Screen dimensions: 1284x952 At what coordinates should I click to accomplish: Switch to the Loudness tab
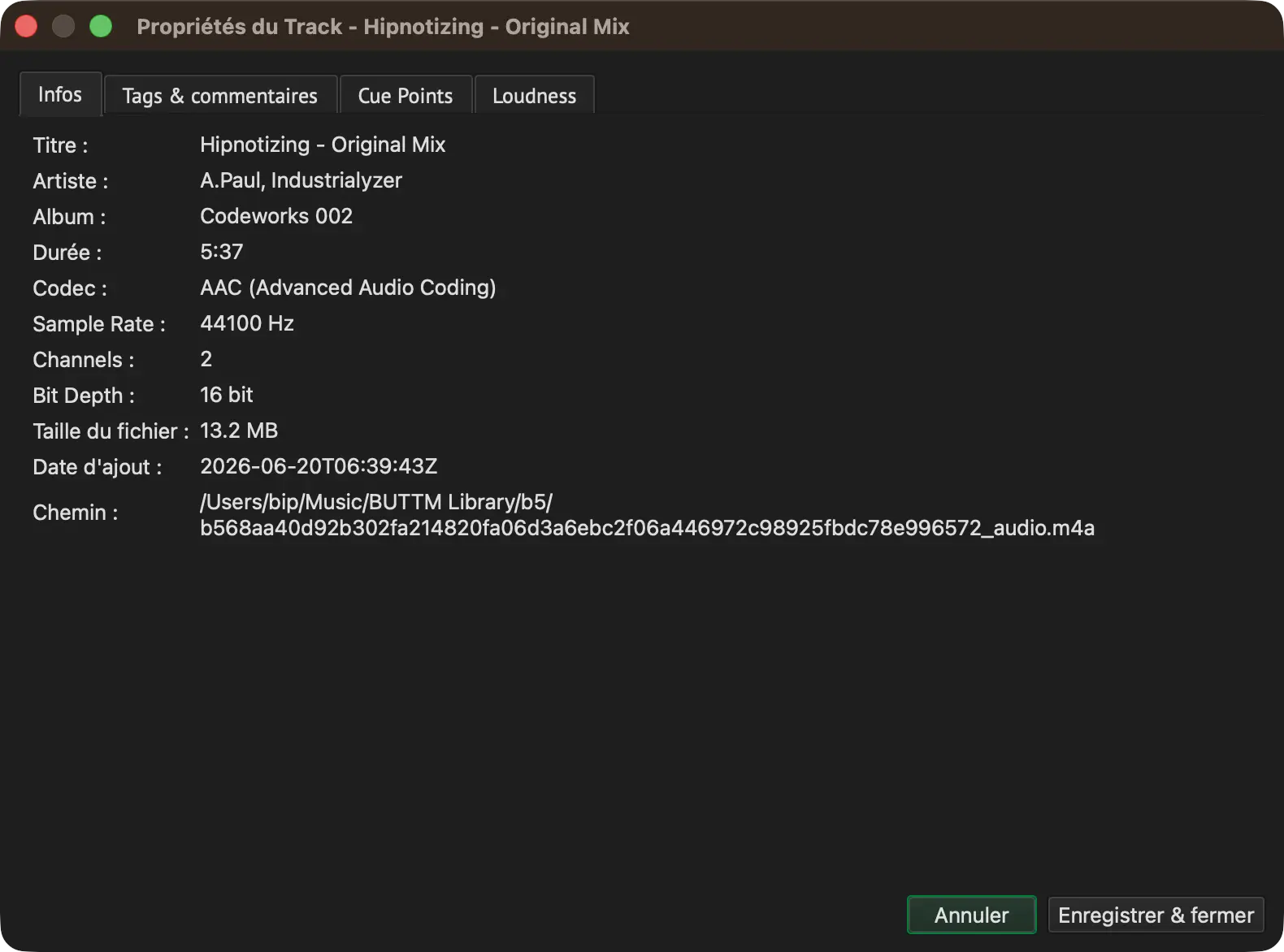[x=534, y=96]
